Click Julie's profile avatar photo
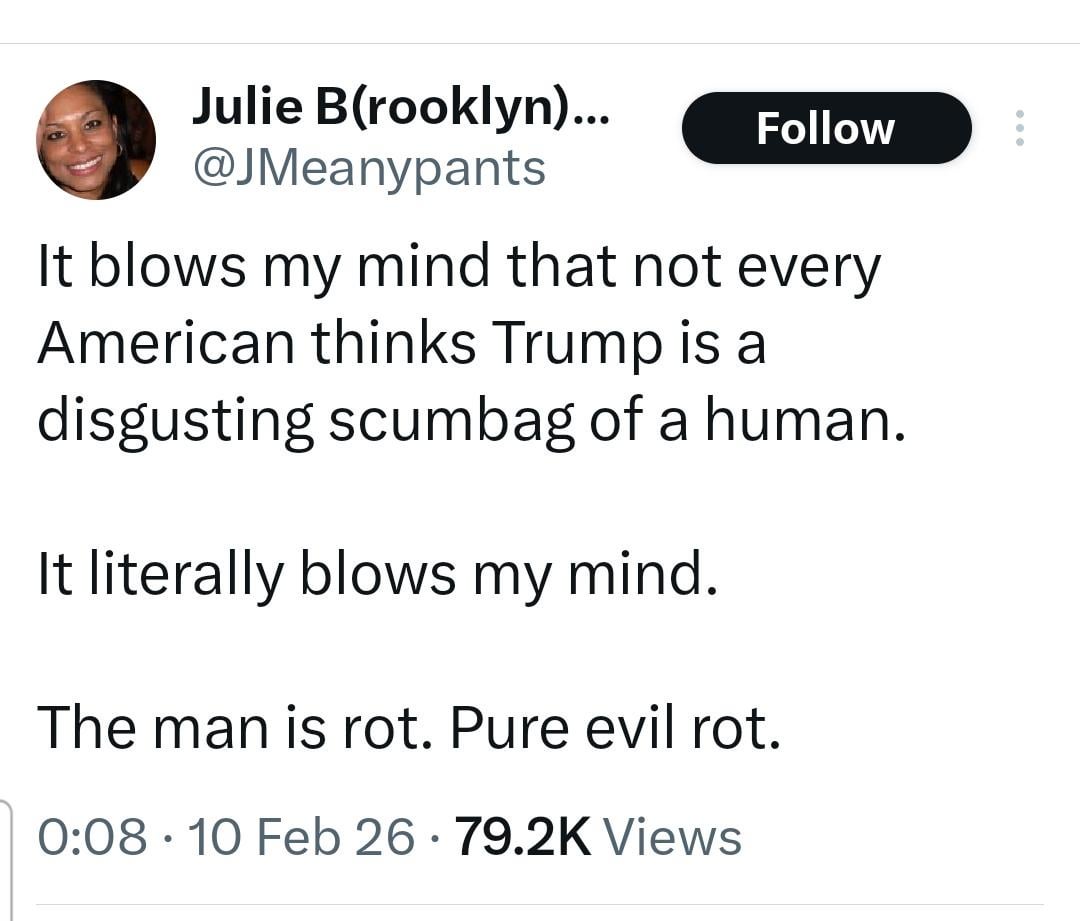 (x=96, y=140)
